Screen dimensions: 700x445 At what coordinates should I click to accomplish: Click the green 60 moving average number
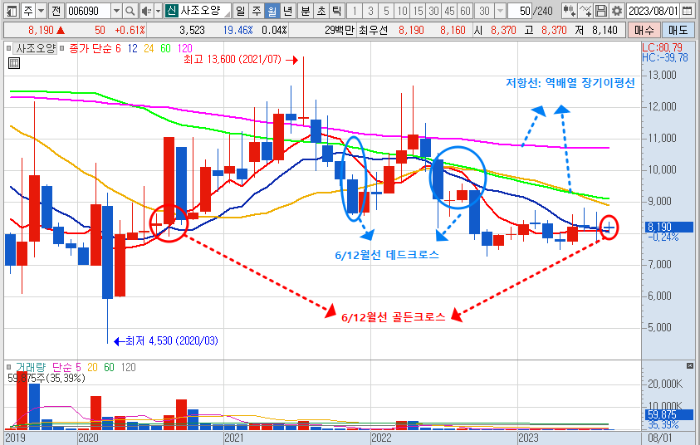(165, 48)
